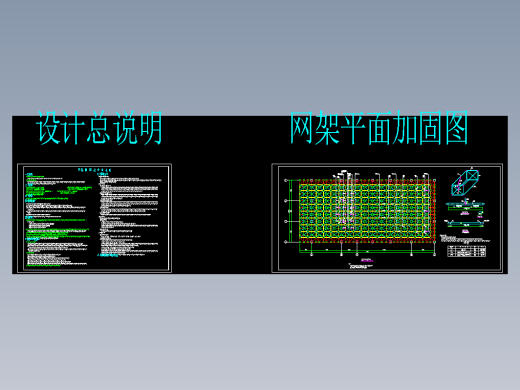Click the 网架平面加固图 title text
520x390 pixels.
(x=379, y=128)
